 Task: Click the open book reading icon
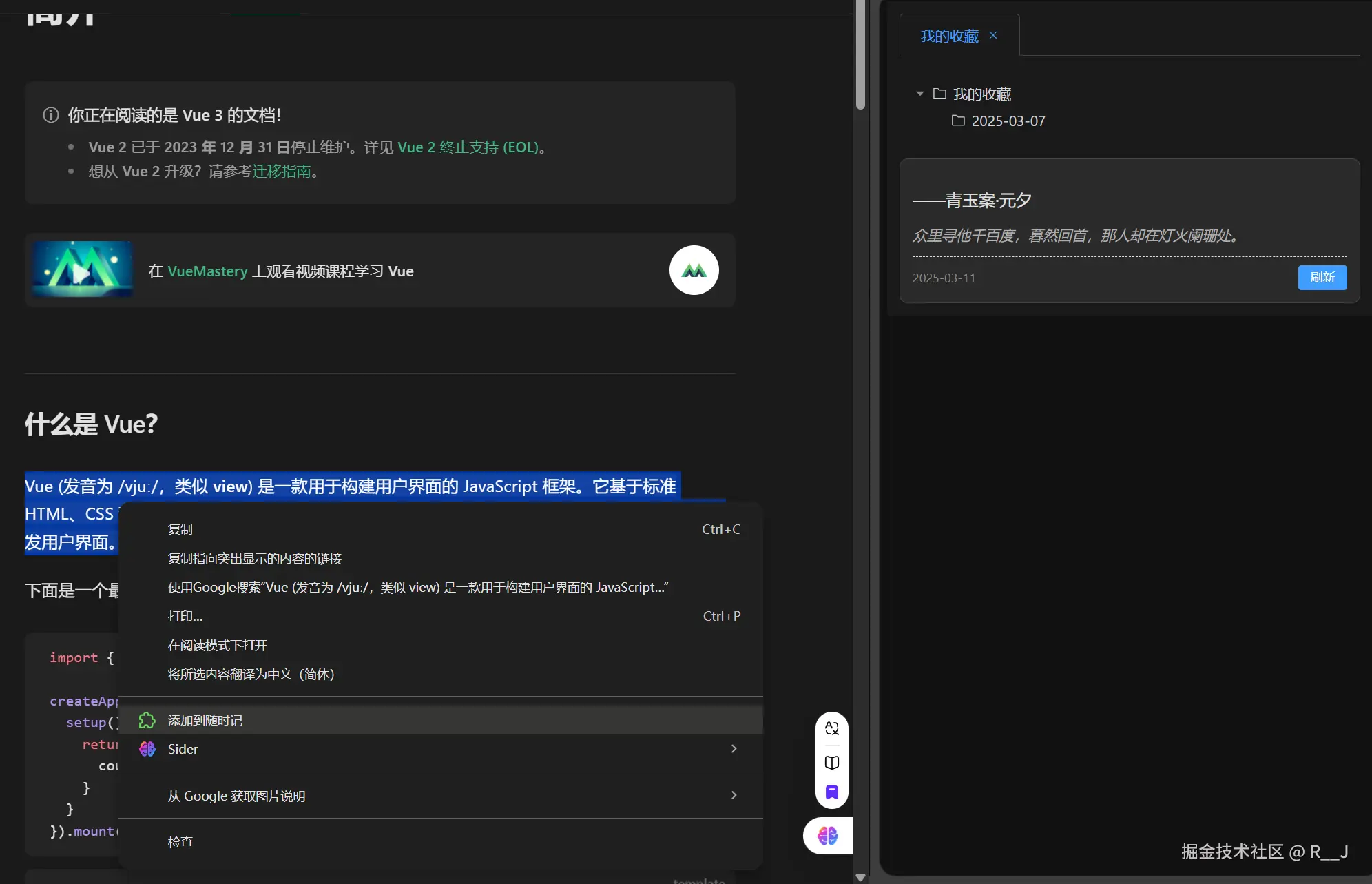(x=832, y=763)
